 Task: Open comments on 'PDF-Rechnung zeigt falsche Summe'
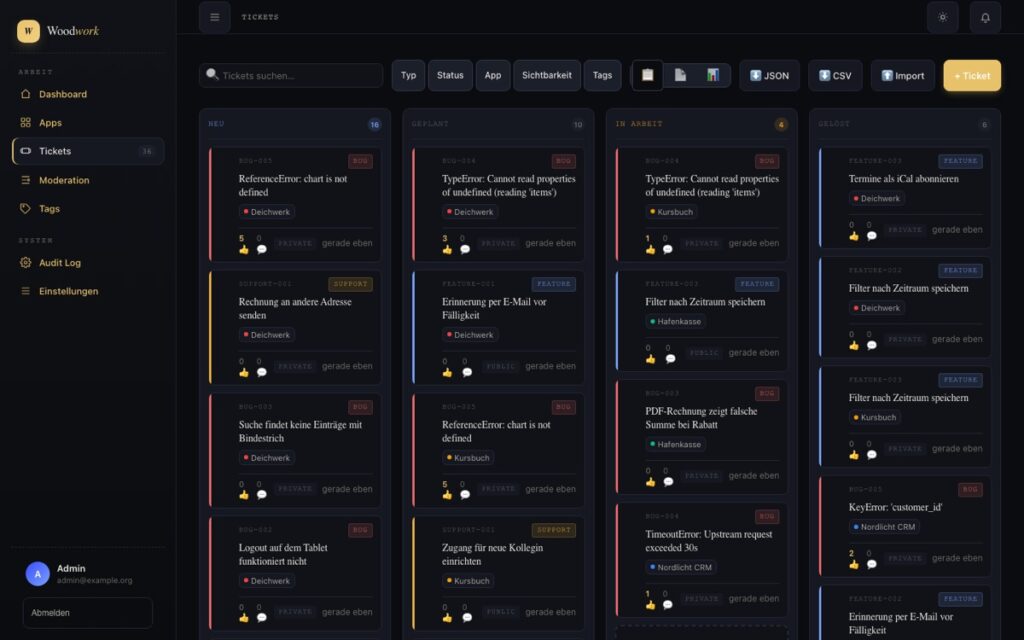click(668, 477)
